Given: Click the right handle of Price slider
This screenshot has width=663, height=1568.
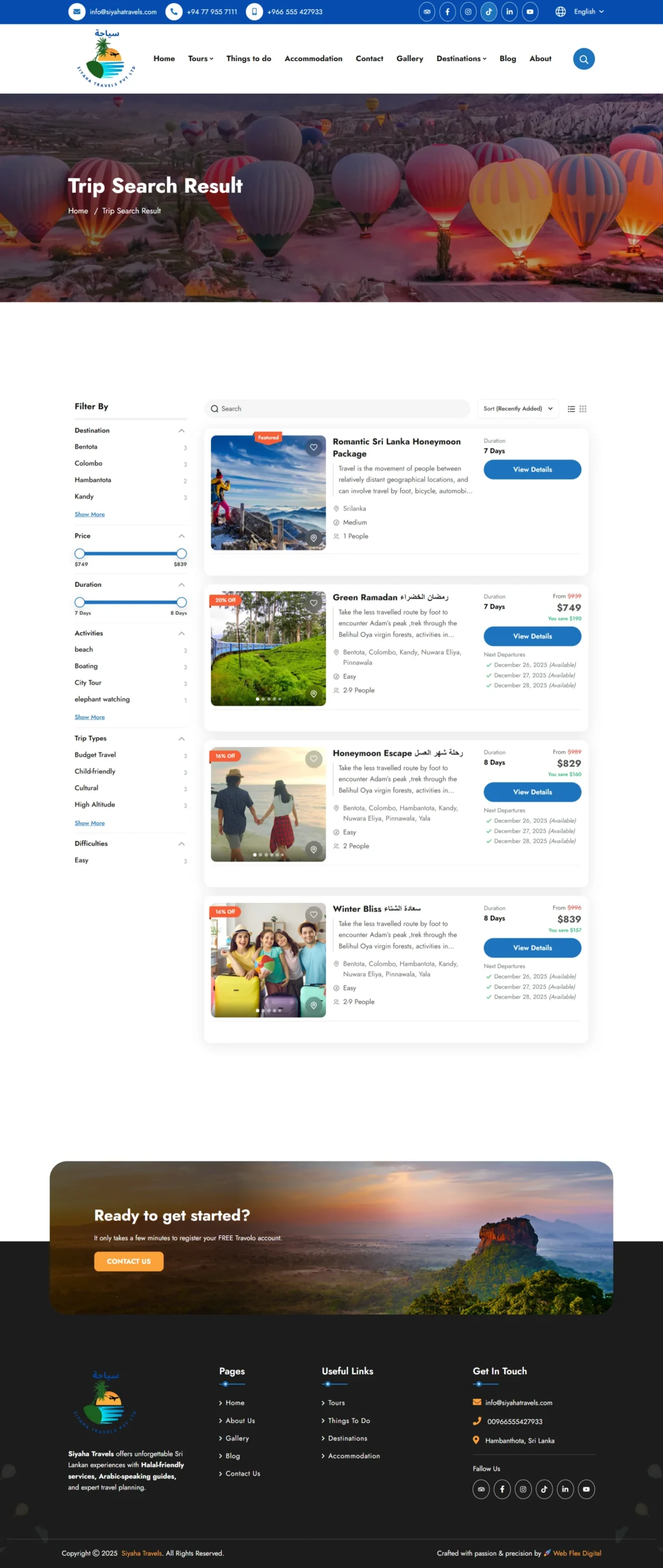Looking at the screenshot, I should (181, 554).
